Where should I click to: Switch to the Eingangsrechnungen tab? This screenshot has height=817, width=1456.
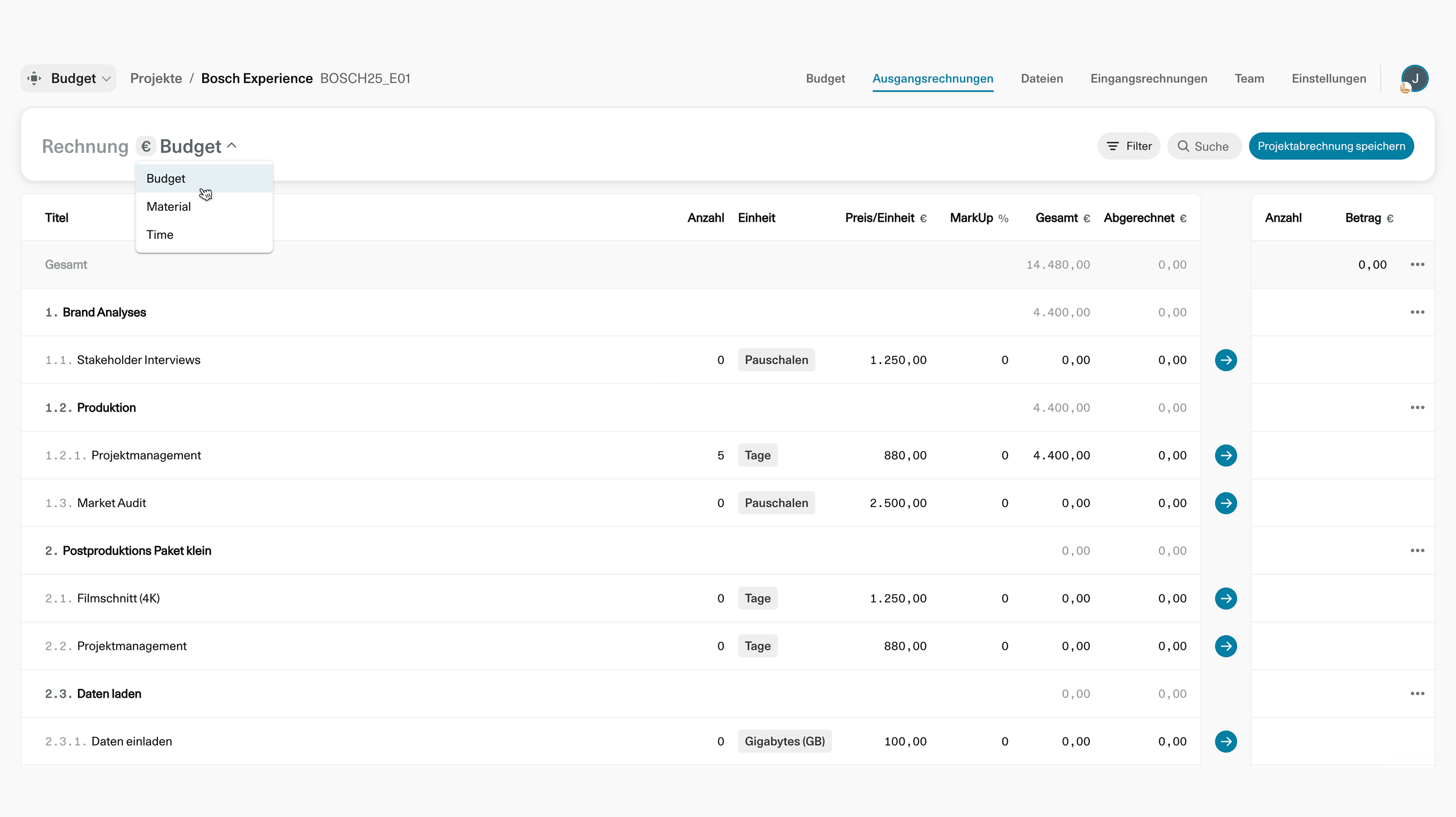coord(1148,79)
